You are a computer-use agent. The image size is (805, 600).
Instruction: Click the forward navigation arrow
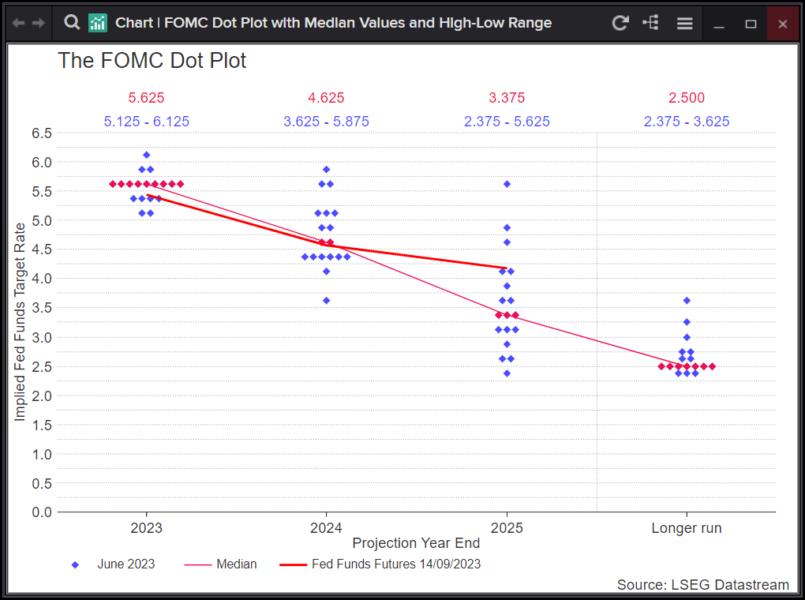tap(36, 23)
